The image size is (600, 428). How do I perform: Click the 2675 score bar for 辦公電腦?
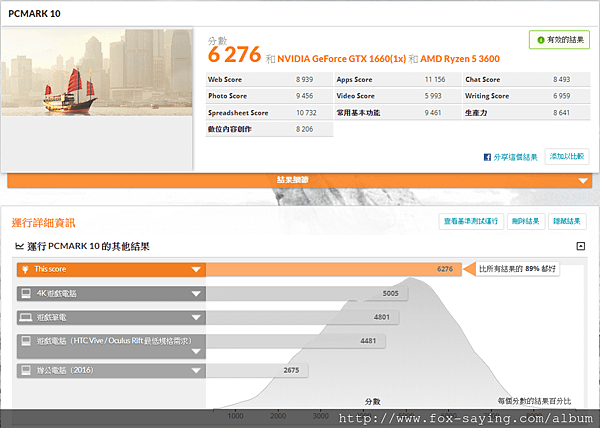[257, 370]
